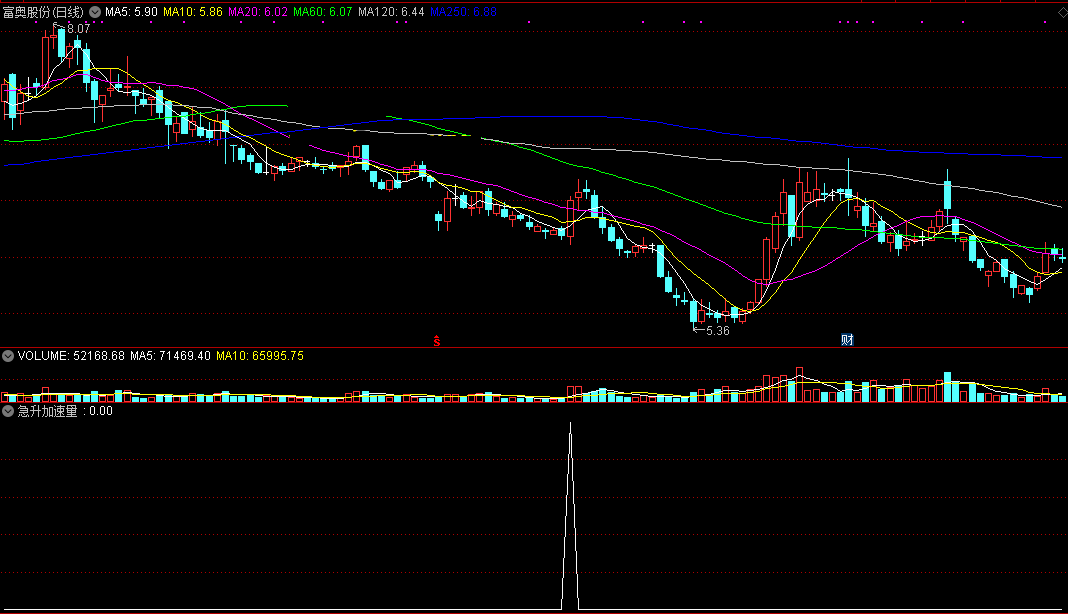Click the 急升加速里 : 0.00 label
1068x614 pixels.
click(65, 411)
